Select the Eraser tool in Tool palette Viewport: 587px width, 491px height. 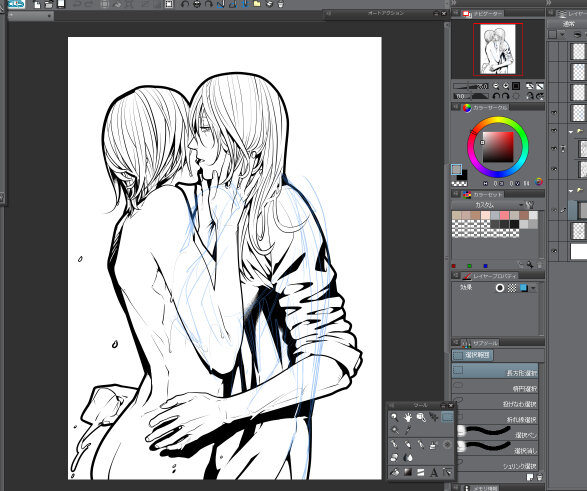pos(394,457)
